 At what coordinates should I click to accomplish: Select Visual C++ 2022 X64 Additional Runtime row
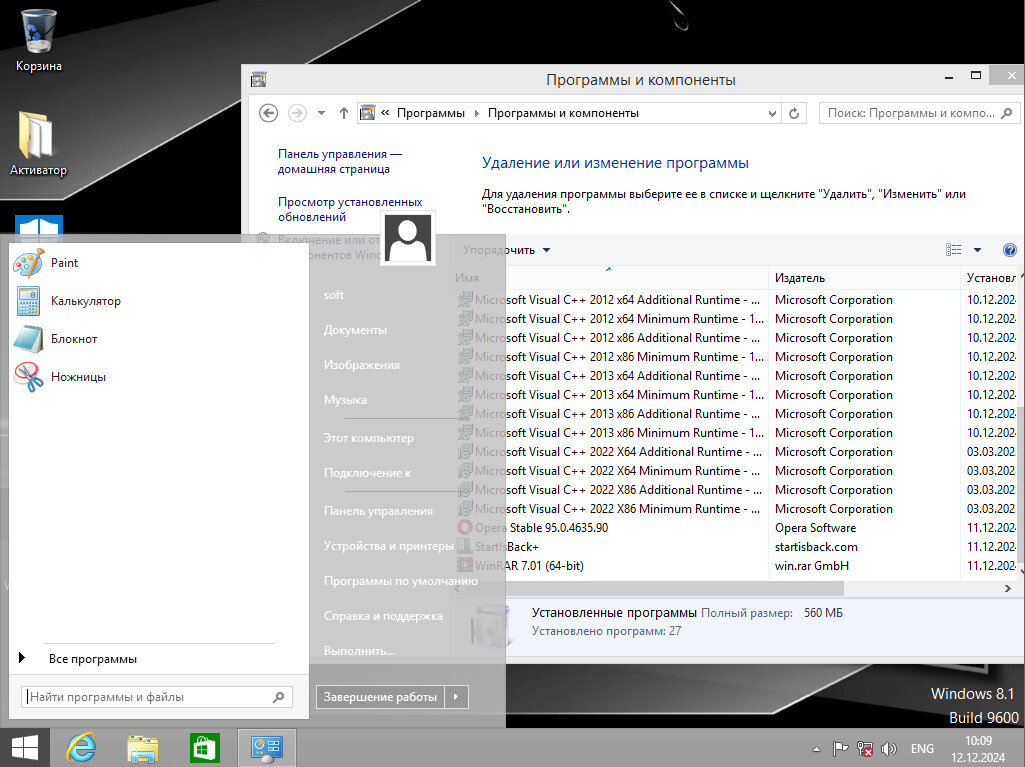click(x=736, y=452)
